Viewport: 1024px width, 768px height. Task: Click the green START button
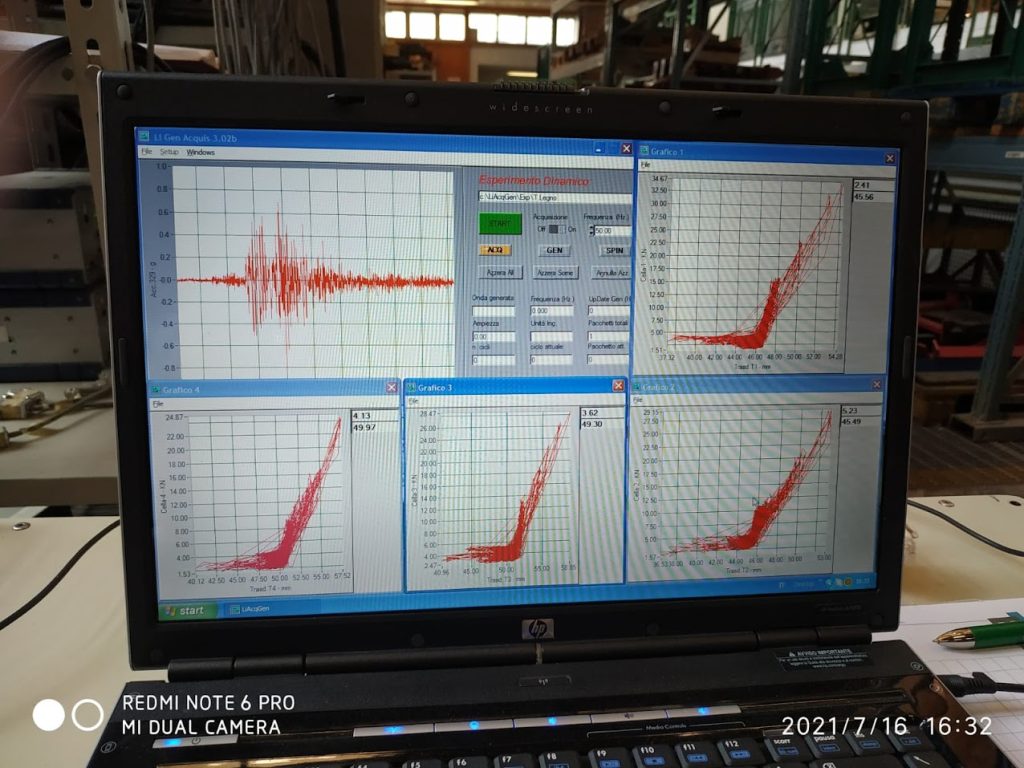coord(499,224)
